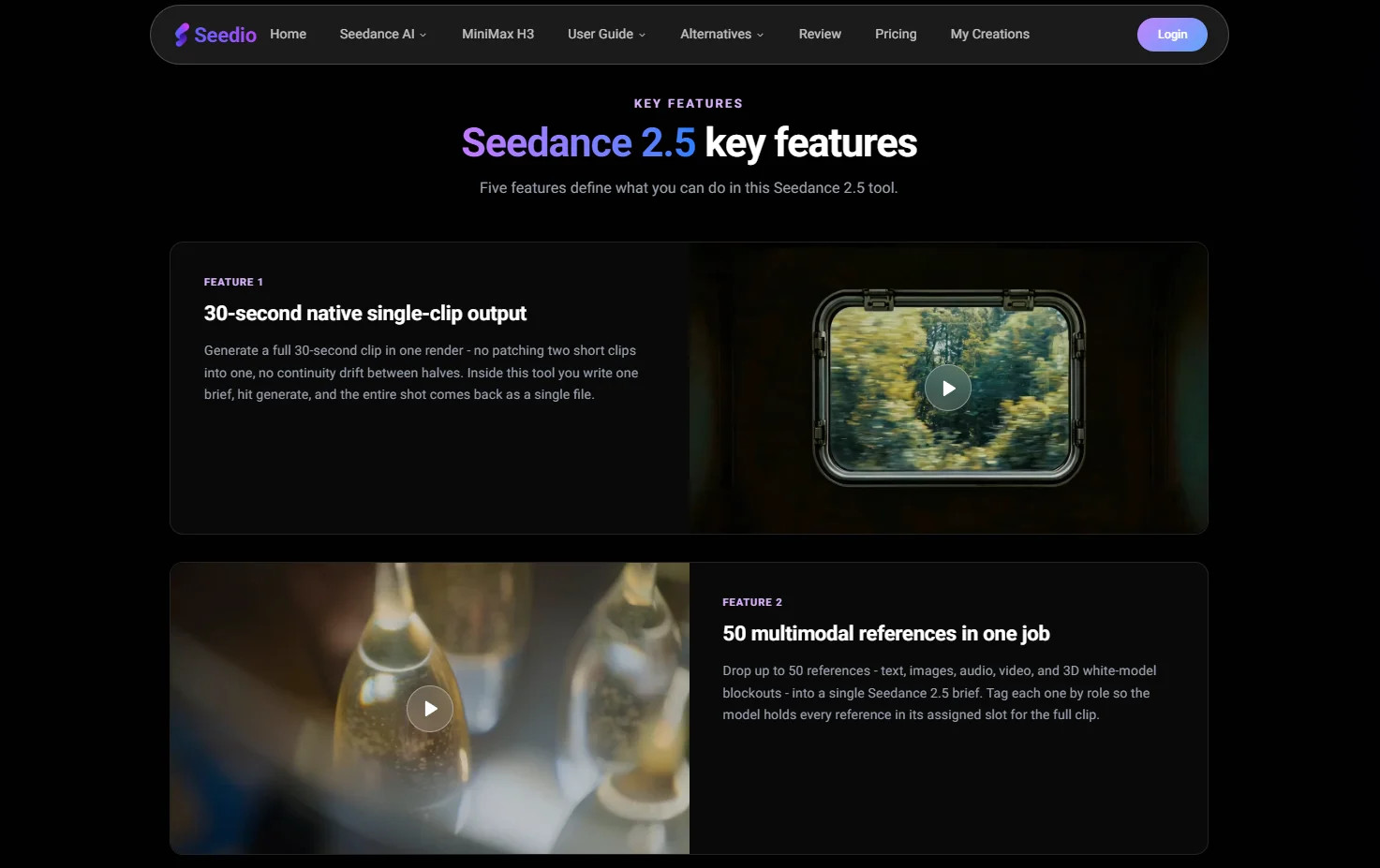Viewport: 1380px width, 868px height.
Task: Click the '30-second native single-clip output' heading
Action: 365,314
